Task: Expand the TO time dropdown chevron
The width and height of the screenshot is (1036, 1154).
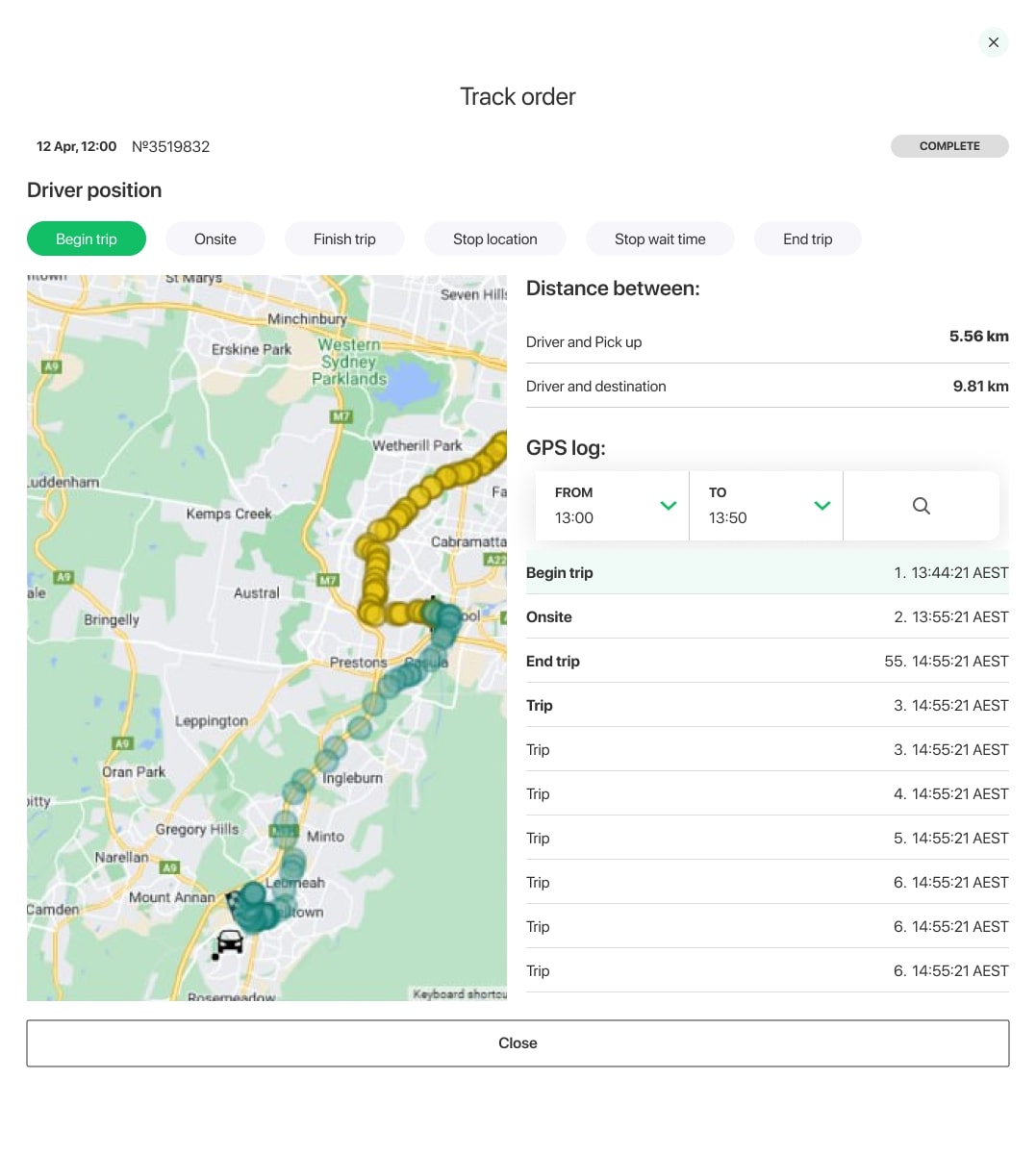Action: click(x=822, y=506)
